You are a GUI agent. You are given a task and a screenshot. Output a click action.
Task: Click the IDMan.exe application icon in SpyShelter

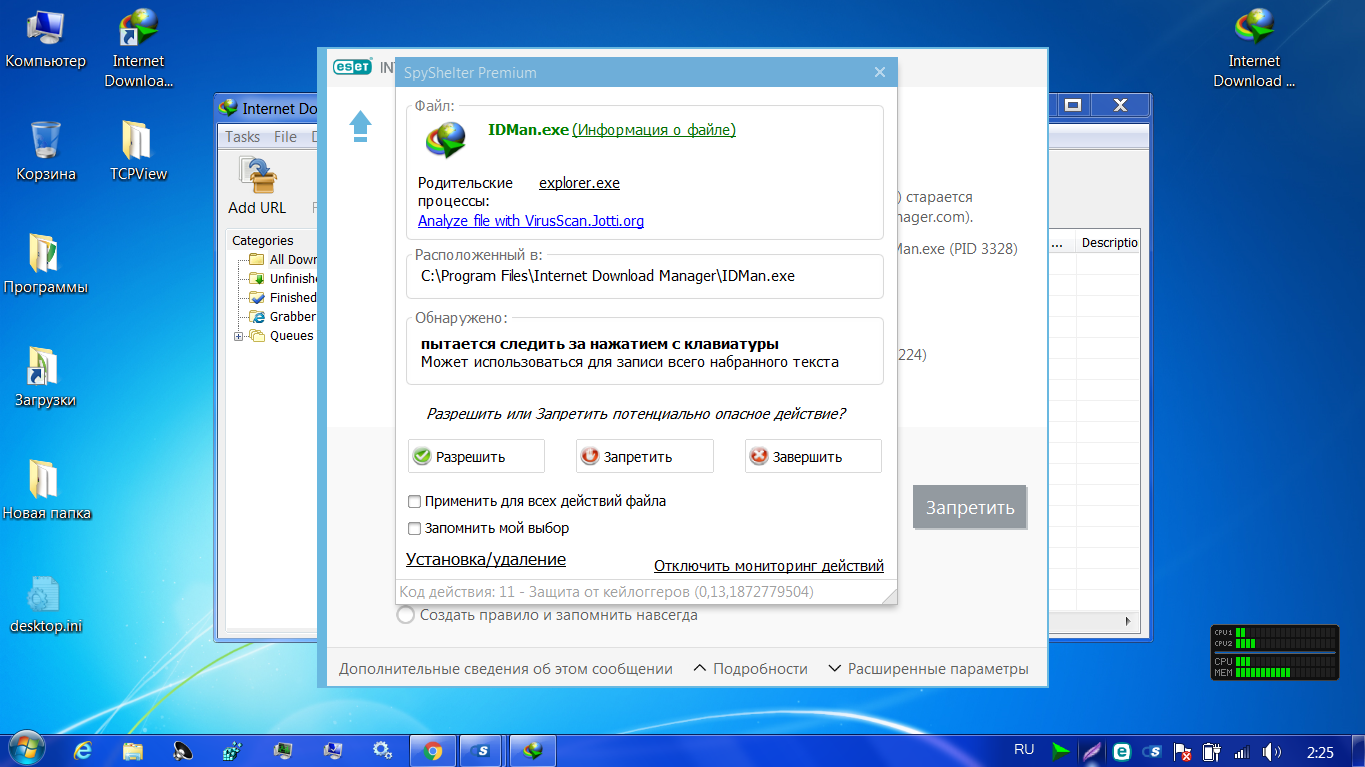(x=445, y=141)
